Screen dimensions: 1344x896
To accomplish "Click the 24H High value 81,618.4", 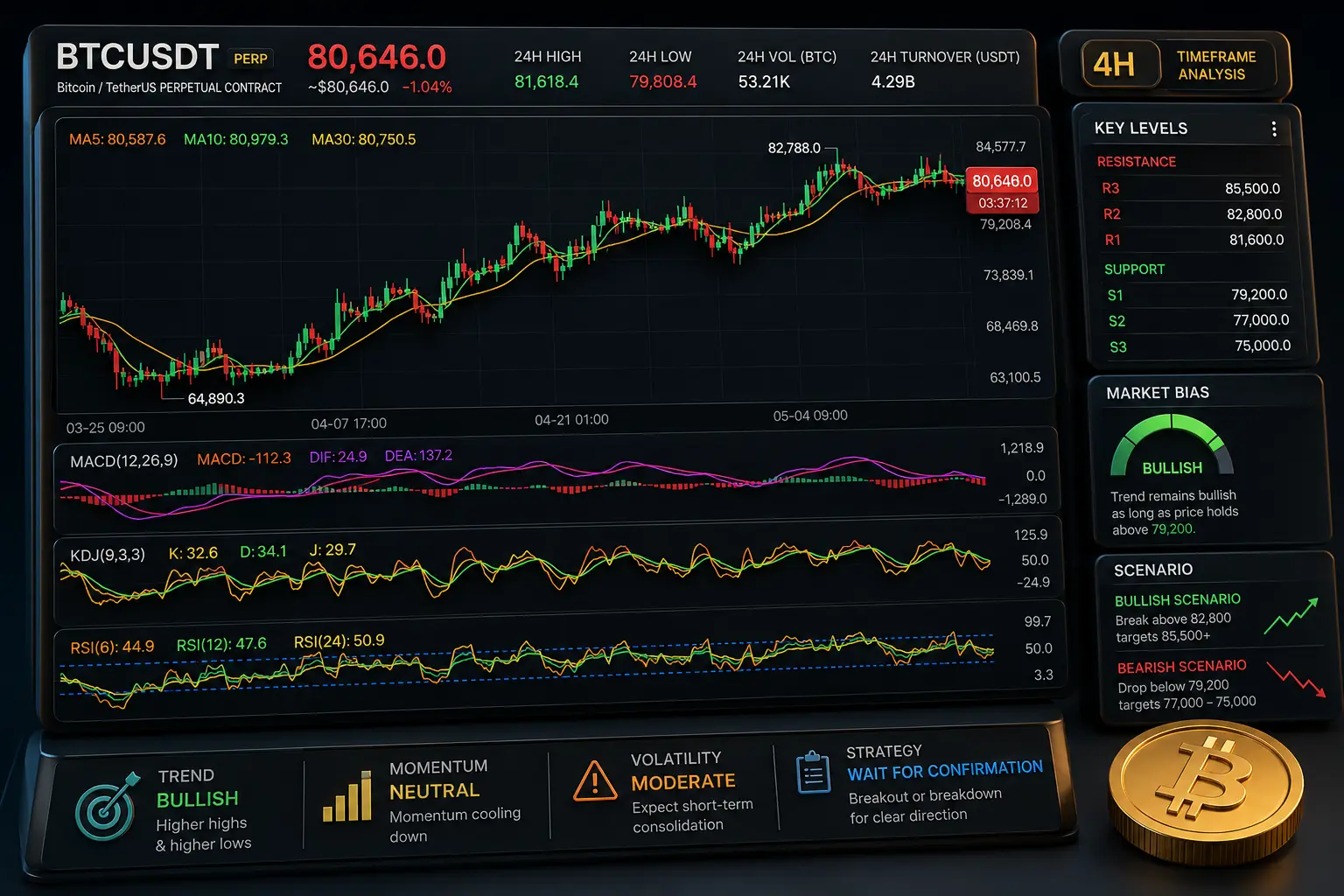I will 546,82.
